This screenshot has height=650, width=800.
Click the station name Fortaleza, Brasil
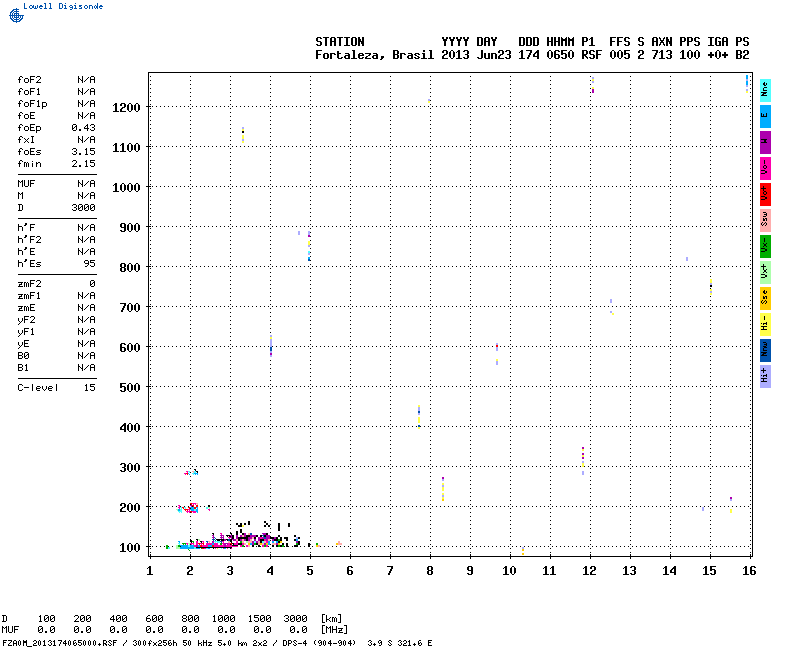click(x=374, y=55)
